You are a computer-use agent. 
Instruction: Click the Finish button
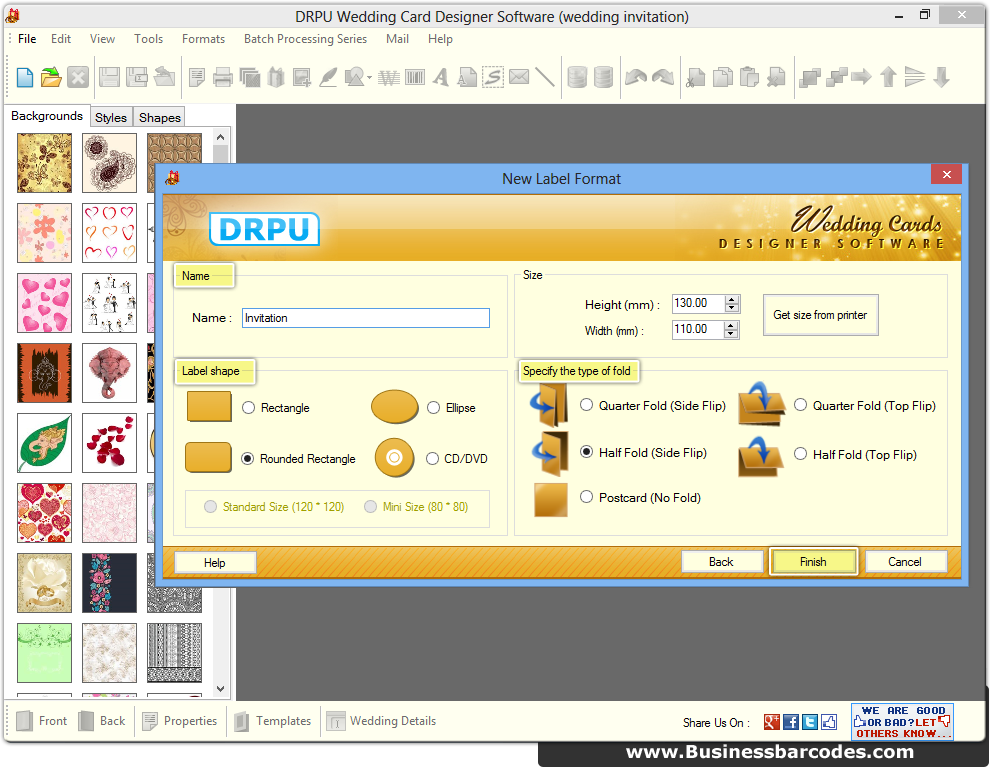coord(813,562)
